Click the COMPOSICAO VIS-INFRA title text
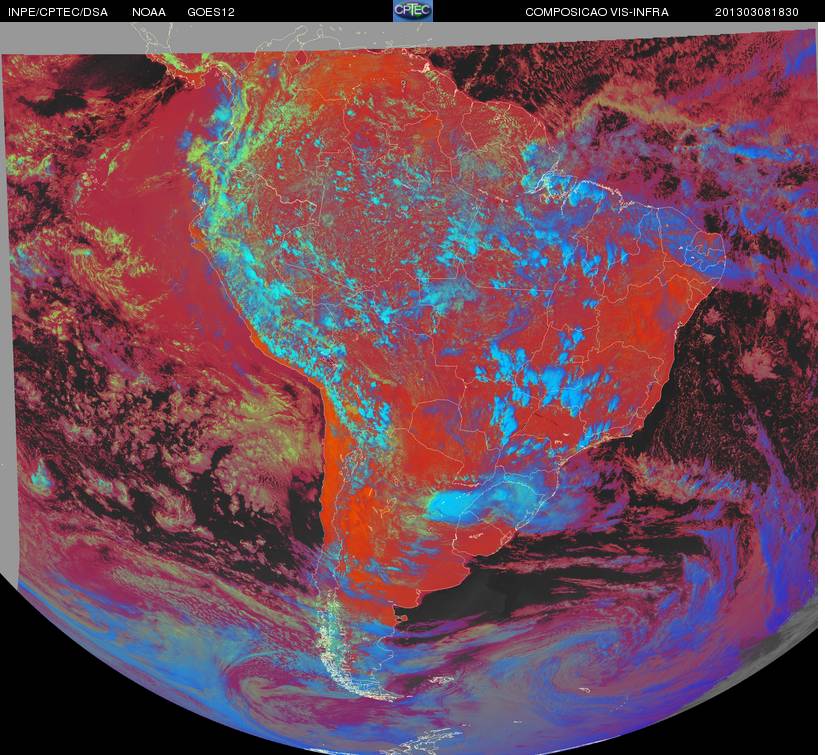Image resolution: width=825 pixels, height=755 pixels. 597,12
